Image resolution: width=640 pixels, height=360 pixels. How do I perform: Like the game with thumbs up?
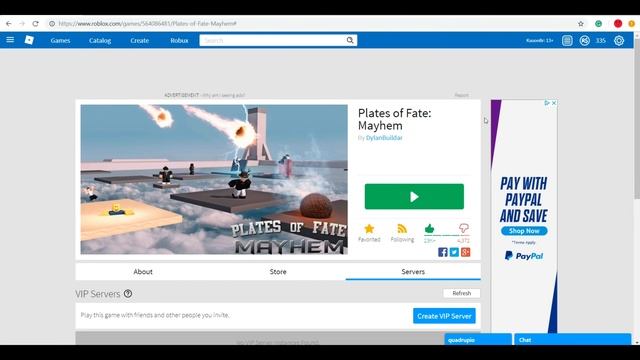[429, 229]
